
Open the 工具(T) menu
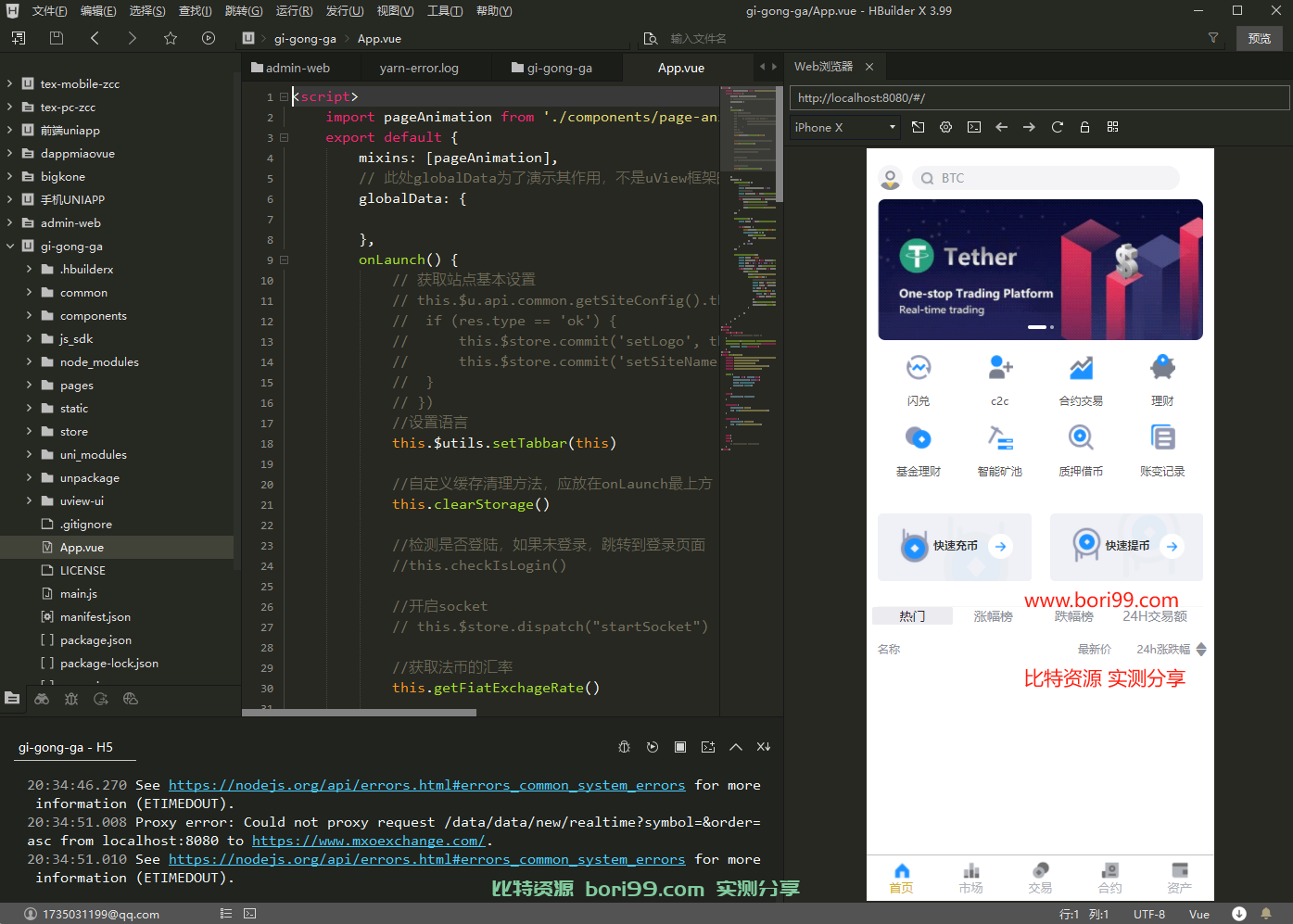[445, 11]
